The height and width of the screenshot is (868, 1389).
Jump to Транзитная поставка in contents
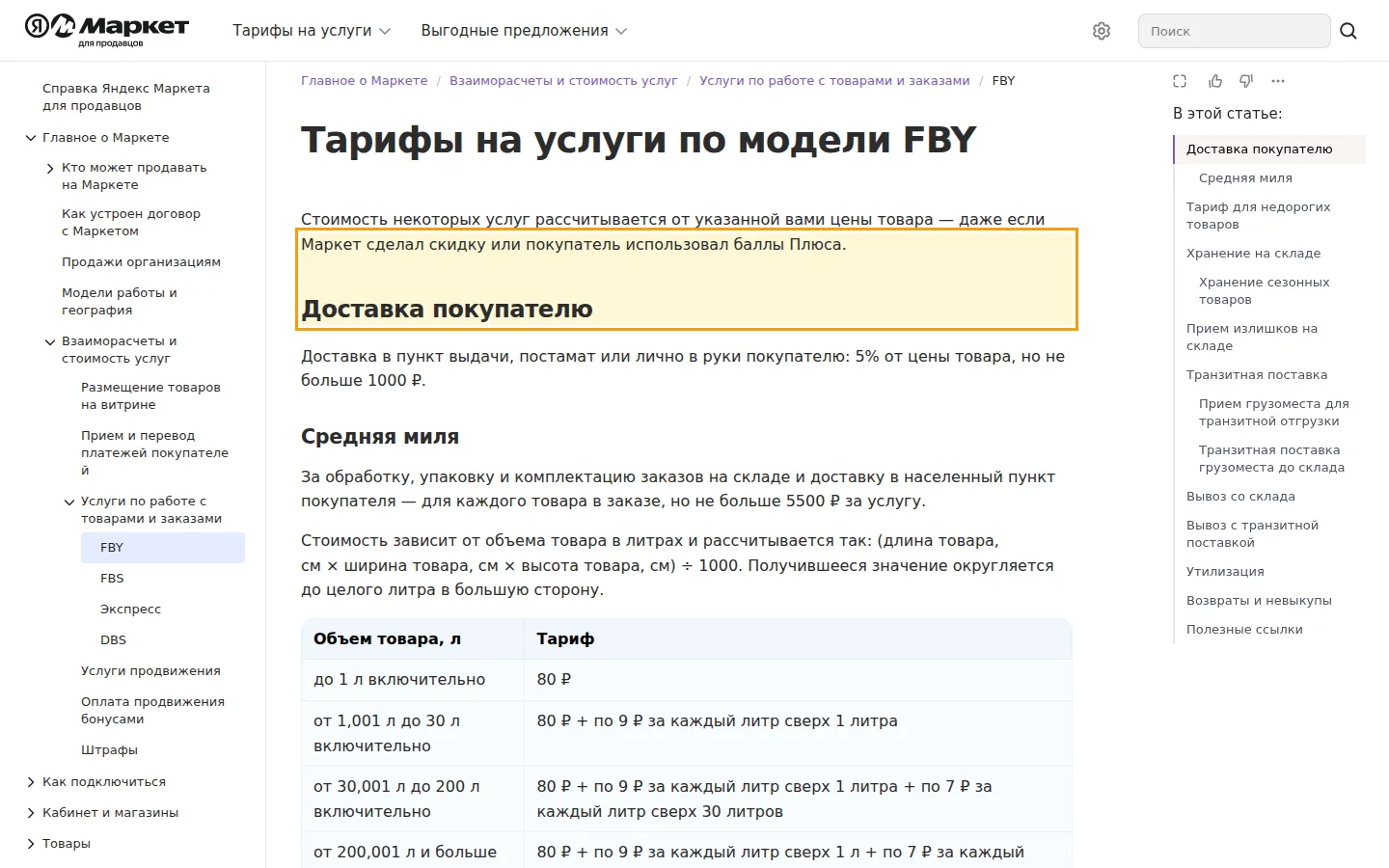coord(1257,375)
